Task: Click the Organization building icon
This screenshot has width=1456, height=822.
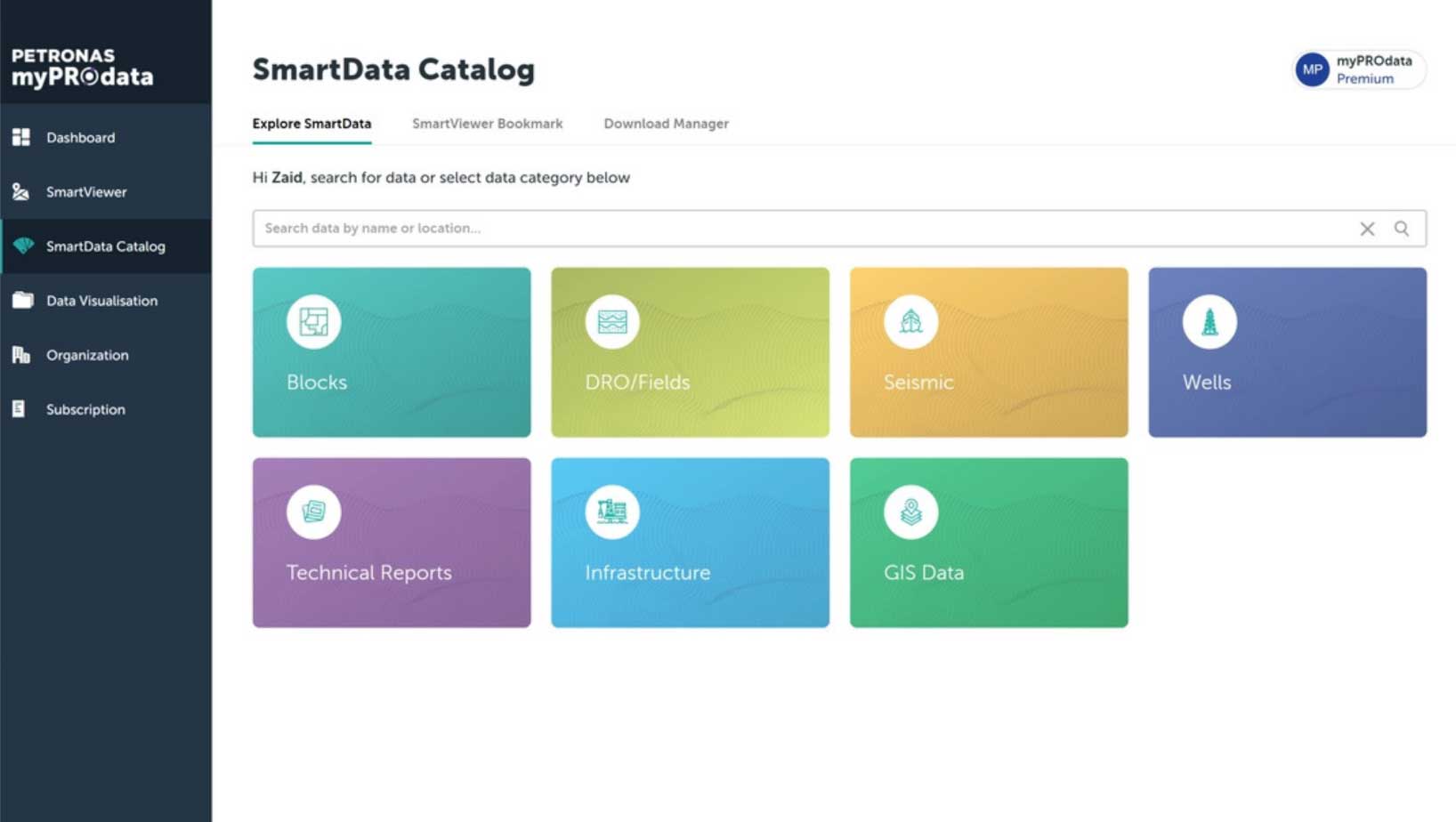Action: tap(21, 354)
